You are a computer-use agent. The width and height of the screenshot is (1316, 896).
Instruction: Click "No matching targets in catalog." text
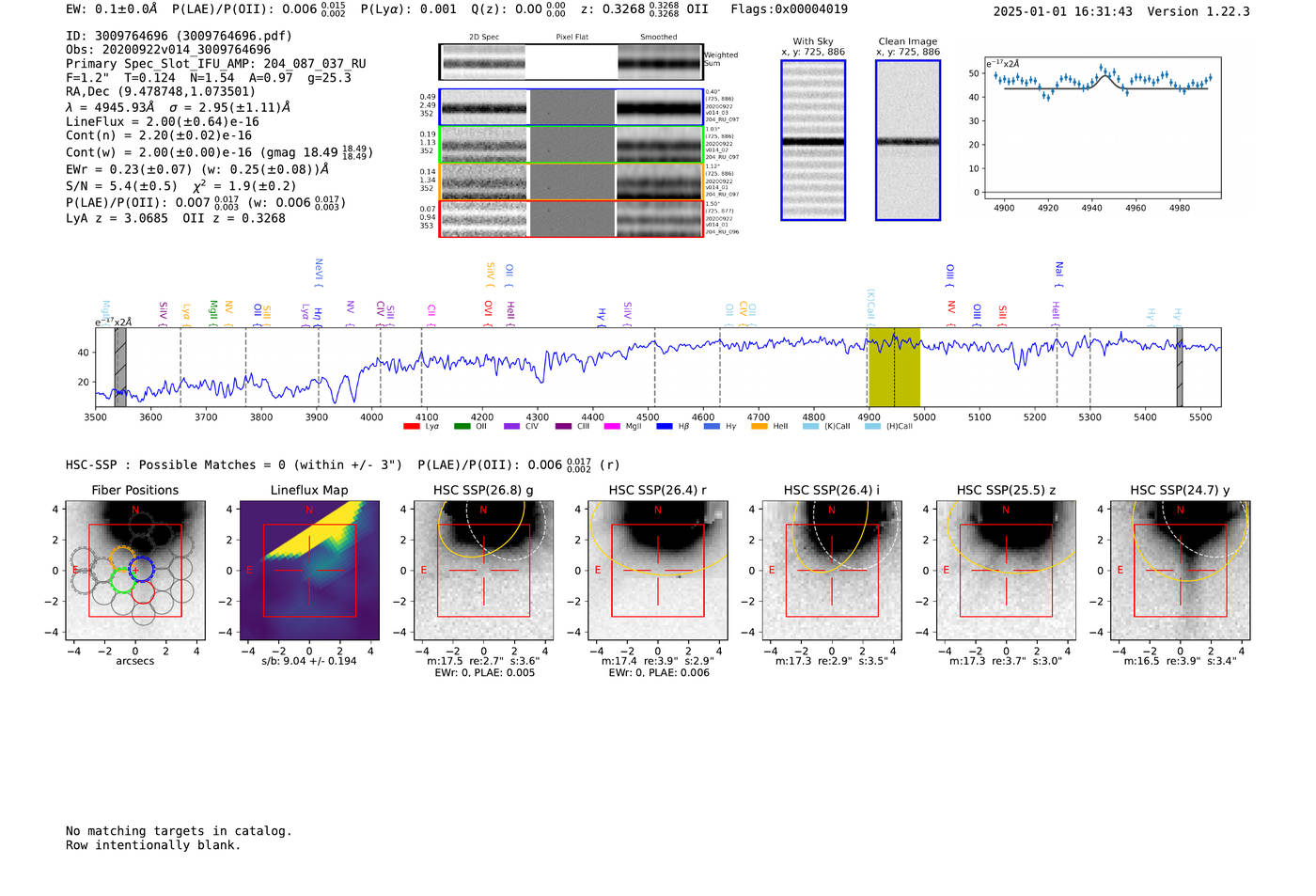[179, 831]
